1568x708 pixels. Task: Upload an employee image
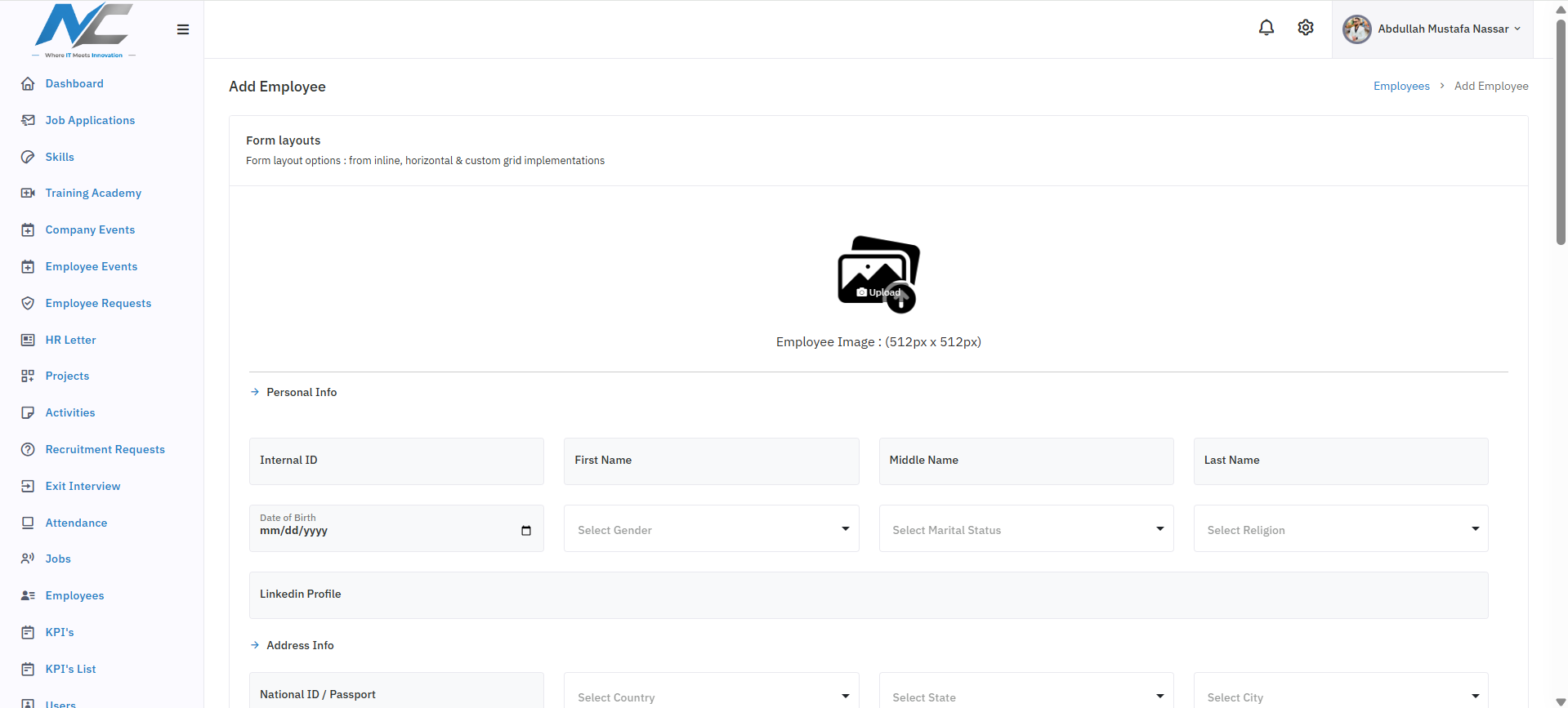(x=878, y=274)
